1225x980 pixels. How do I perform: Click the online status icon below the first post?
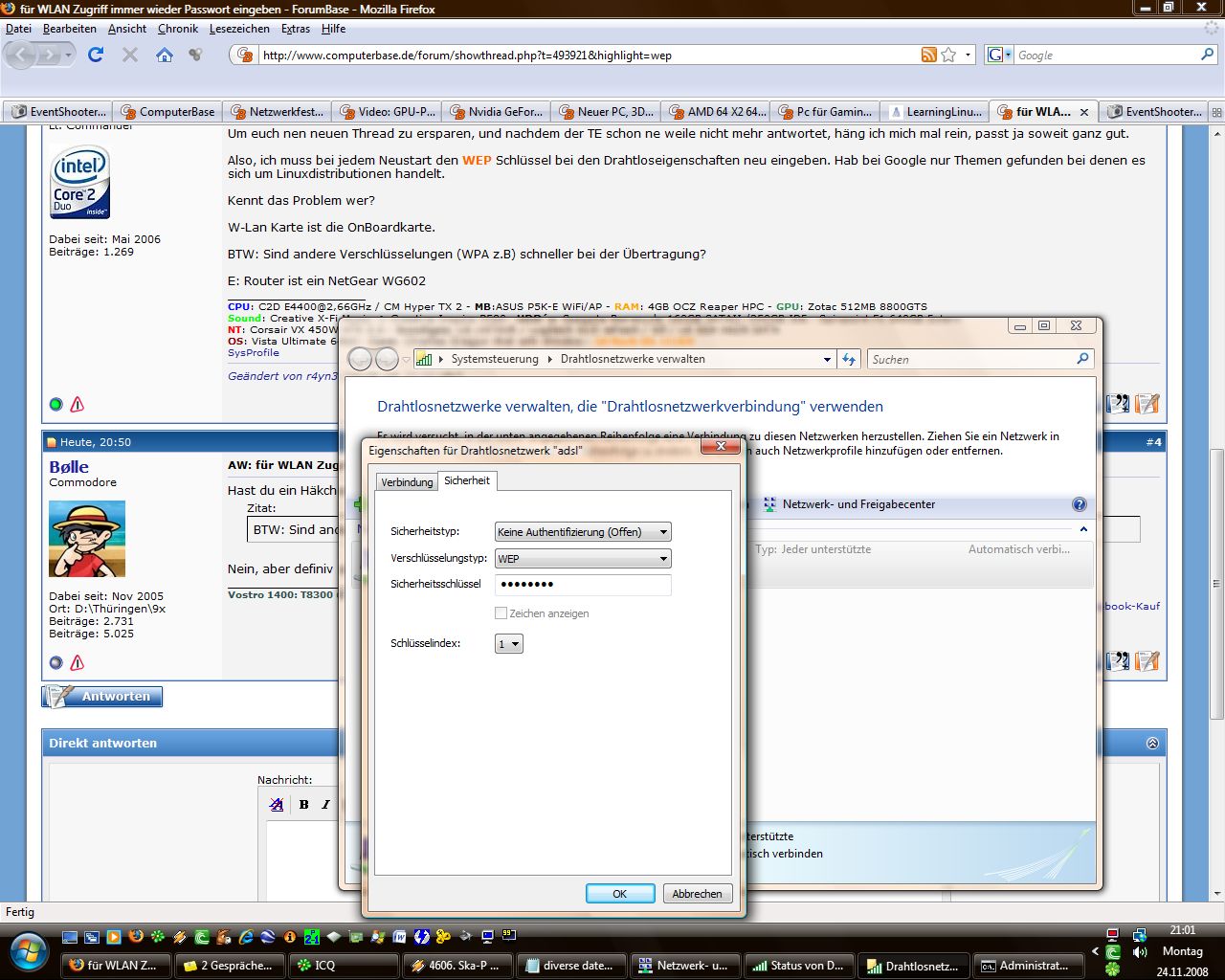pyautogui.click(x=56, y=405)
